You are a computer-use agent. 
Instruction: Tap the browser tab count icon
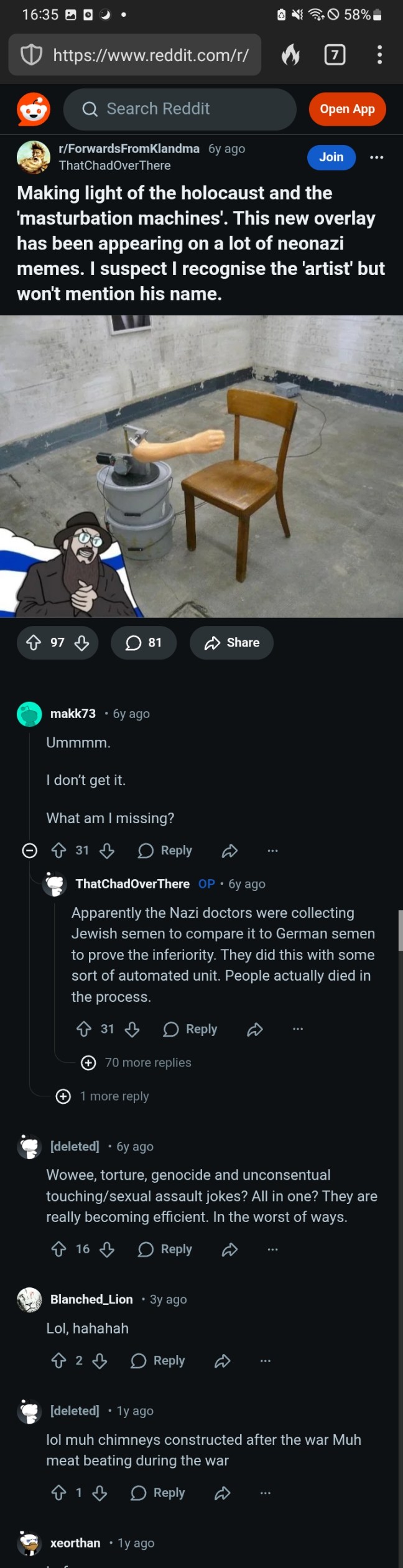click(335, 55)
